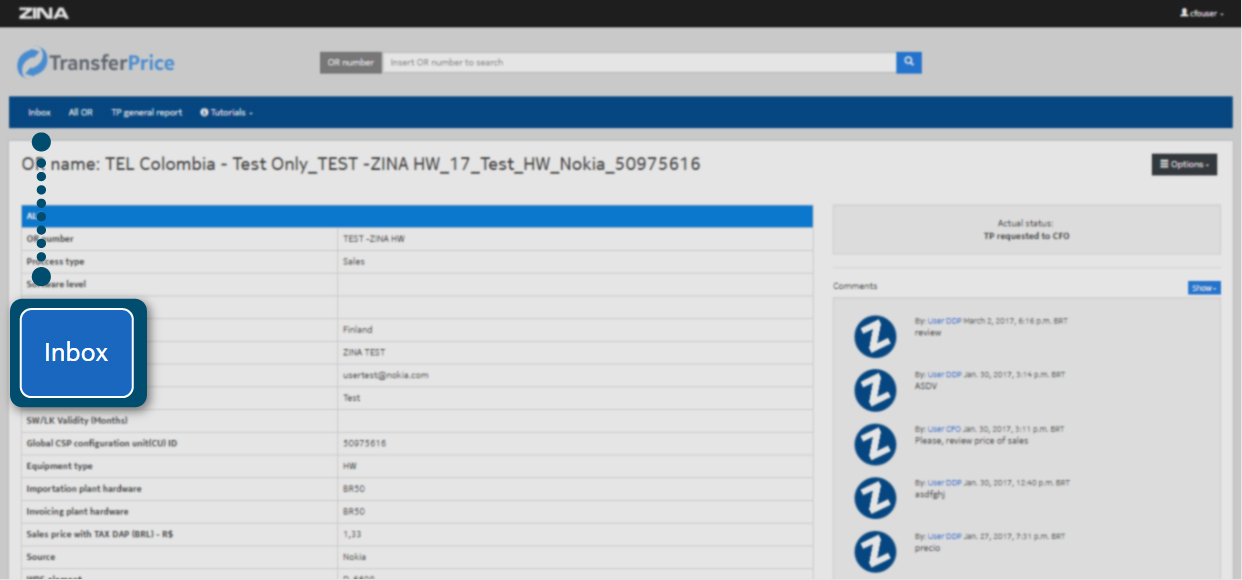Viewport: 1242px width, 580px height.
Task: Click the TransferPrice logo
Action: (x=96, y=63)
